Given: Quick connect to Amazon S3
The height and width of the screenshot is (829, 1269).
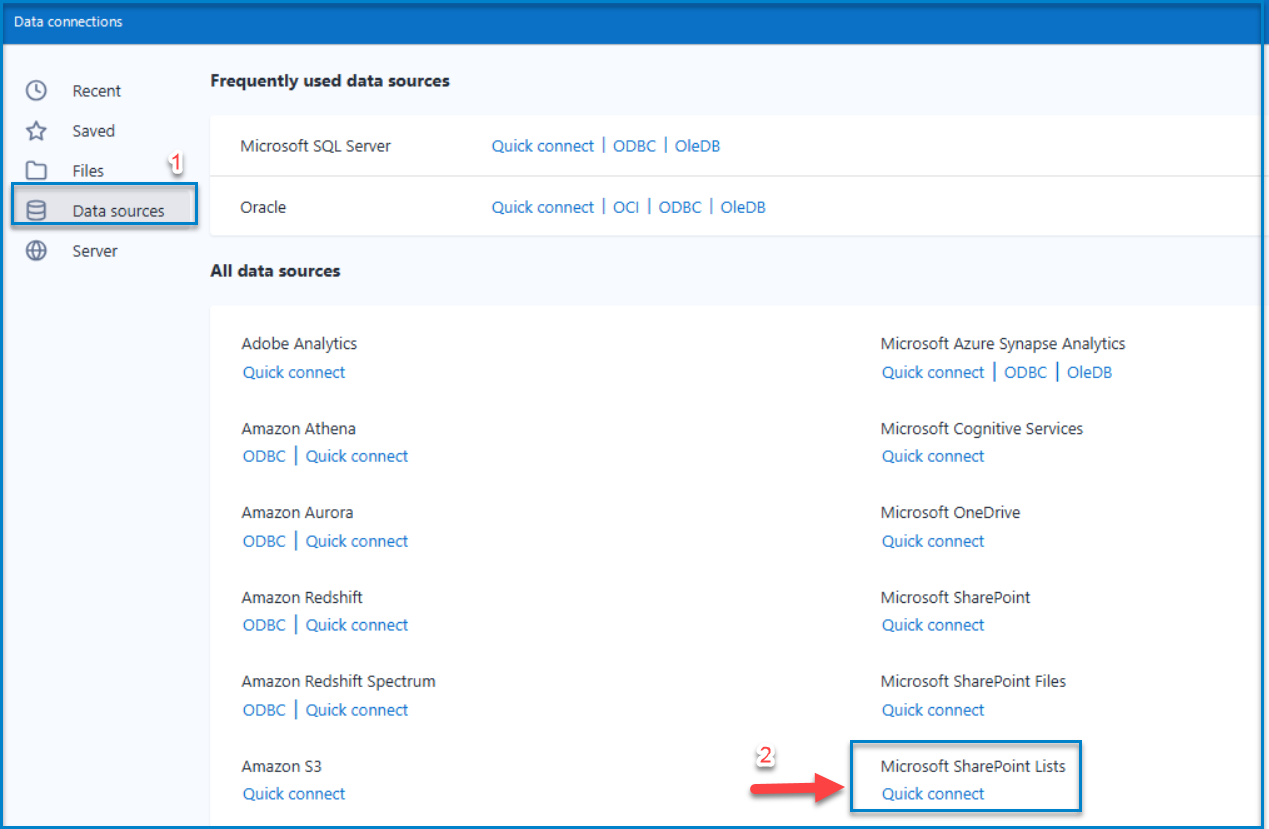Looking at the screenshot, I should [x=294, y=794].
